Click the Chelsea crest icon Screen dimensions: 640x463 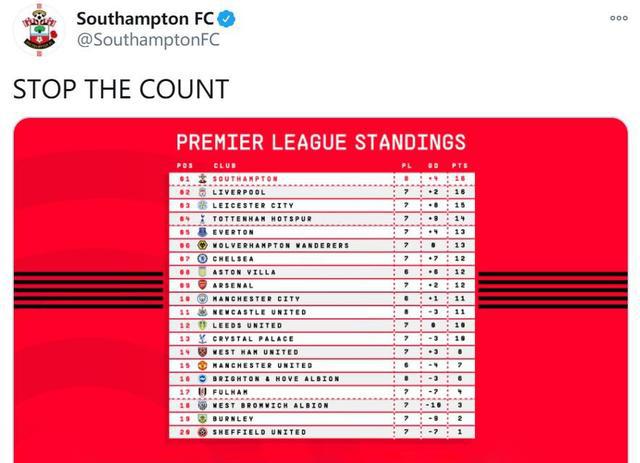[203, 258]
